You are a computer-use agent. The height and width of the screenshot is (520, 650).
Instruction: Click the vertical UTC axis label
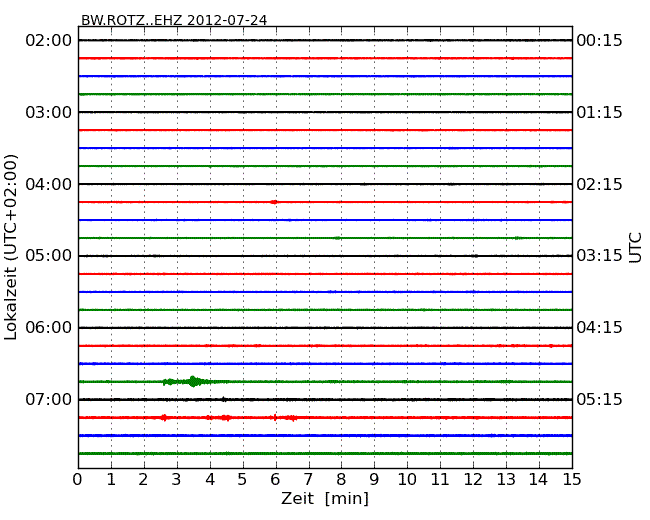(x=635, y=248)
